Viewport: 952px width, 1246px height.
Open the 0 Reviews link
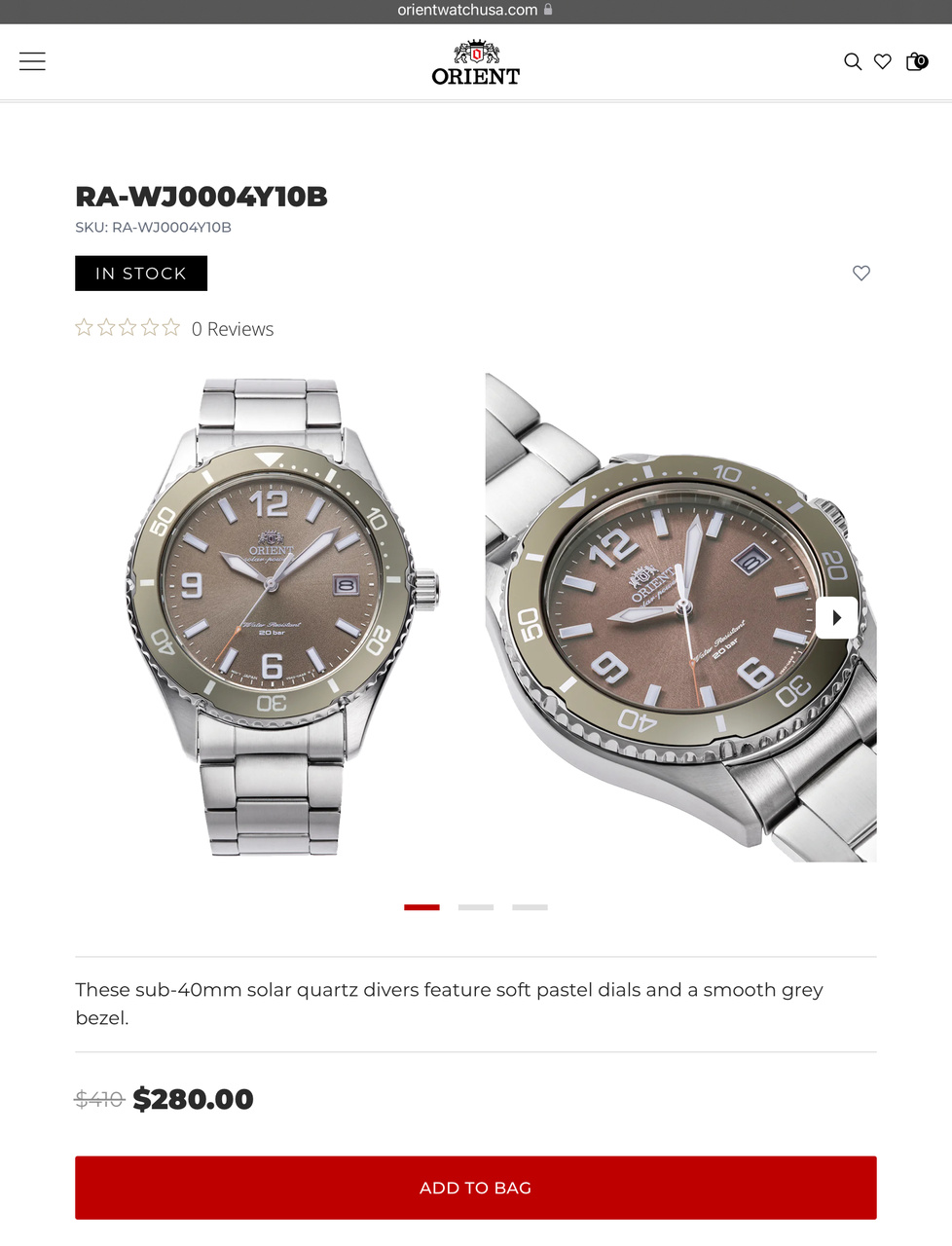point(233,329)
